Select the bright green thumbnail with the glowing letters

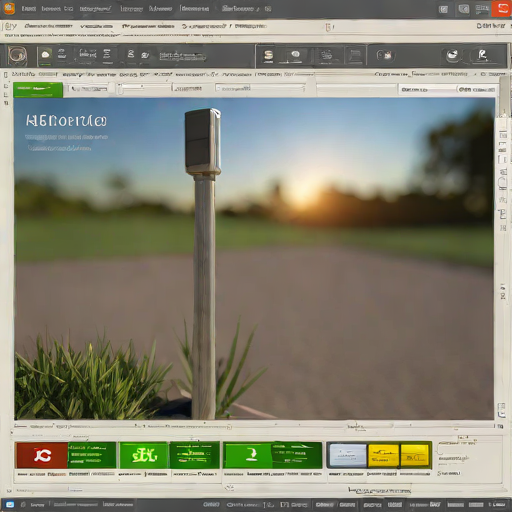pyautogui.click(x=144, y=455)
